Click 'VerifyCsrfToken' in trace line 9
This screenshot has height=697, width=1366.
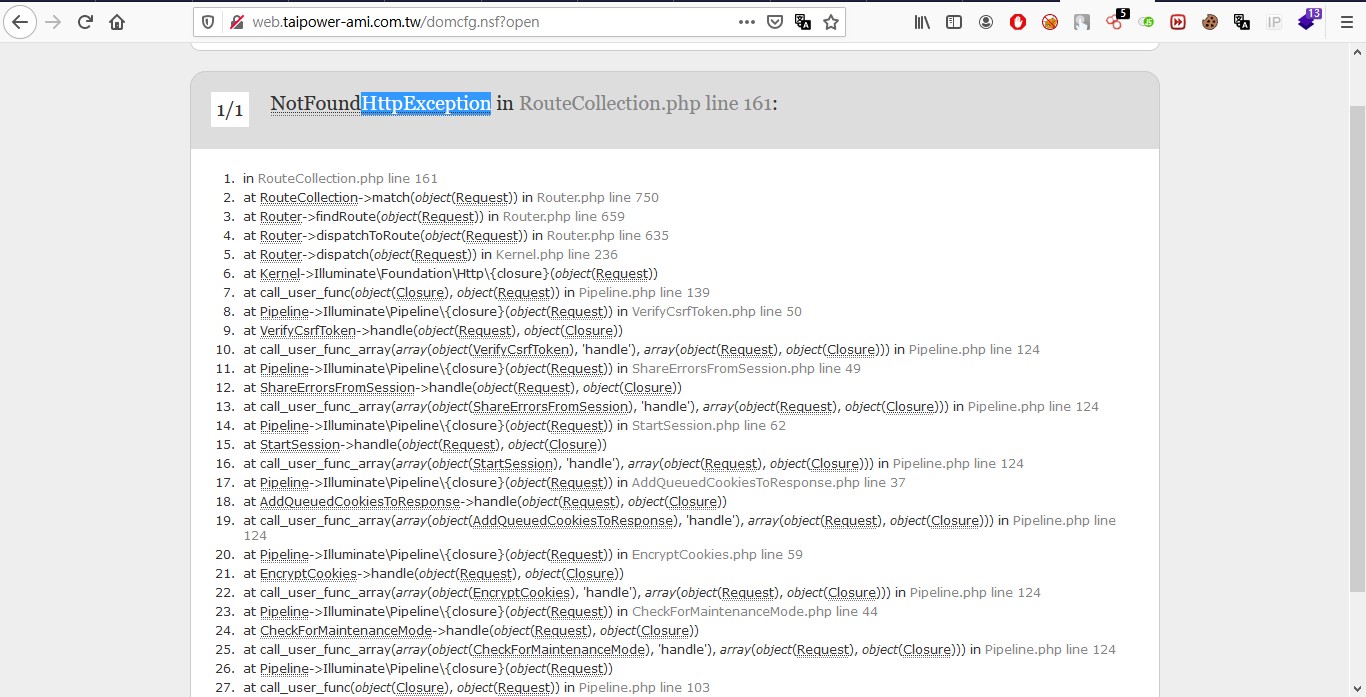click(308, 330)
